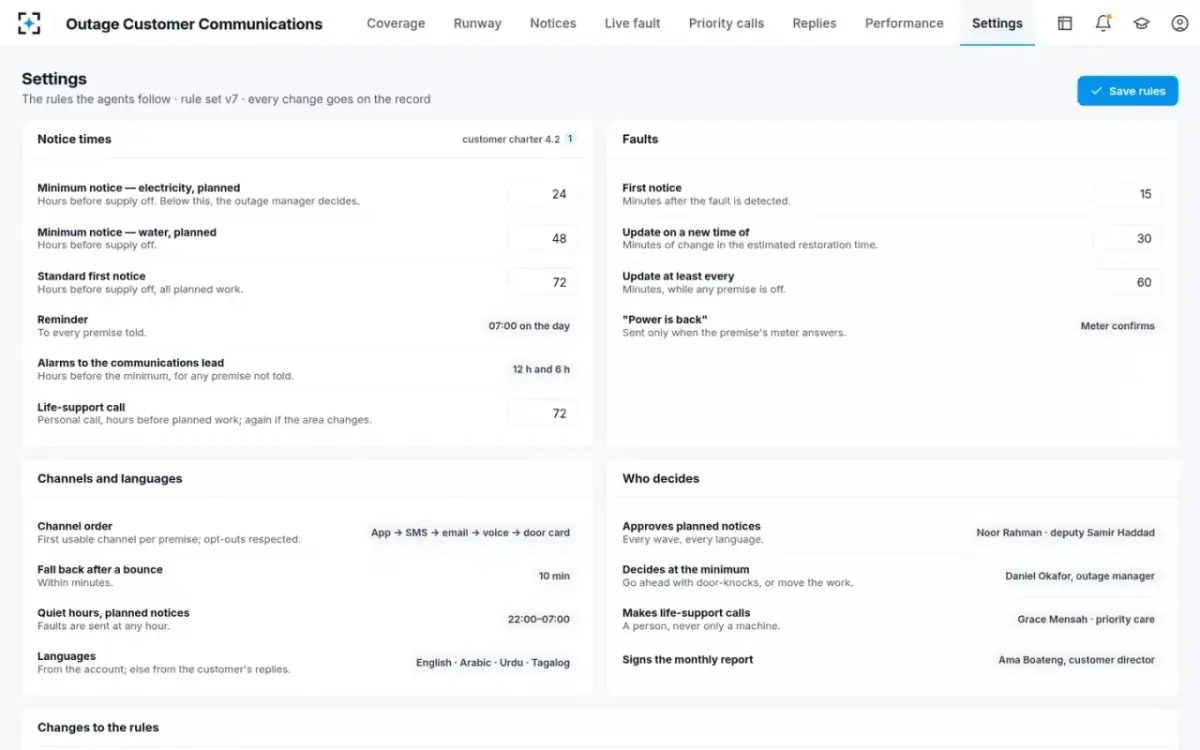Change approver Noor Rahman value
Image resolution: width=1200 pixels, height=750 pixels.
(1065, 533)
